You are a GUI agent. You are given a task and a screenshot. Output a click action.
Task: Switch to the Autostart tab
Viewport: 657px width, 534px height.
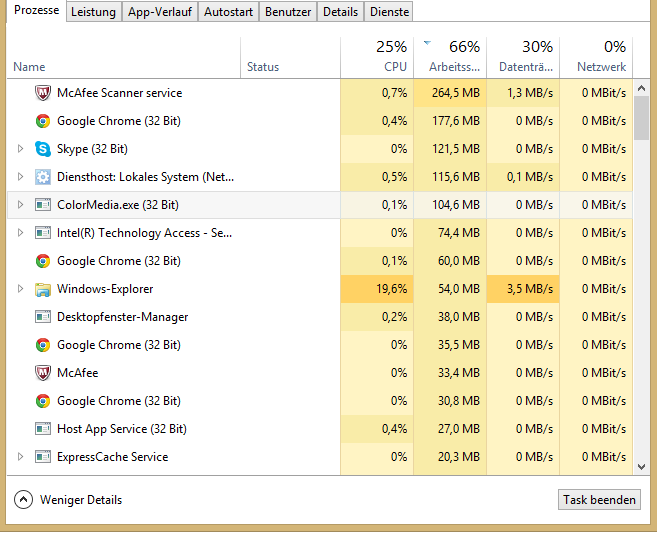pos(228,12)
